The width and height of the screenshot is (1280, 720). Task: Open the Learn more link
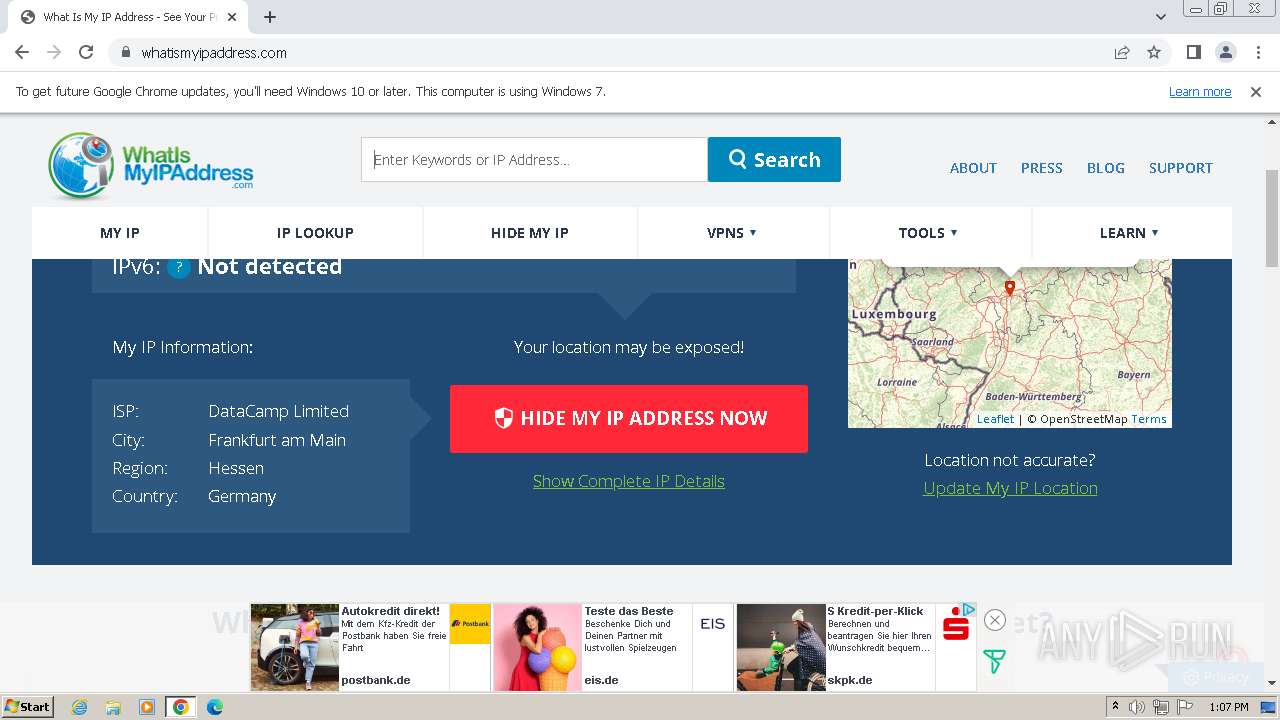coord(1200,92)
